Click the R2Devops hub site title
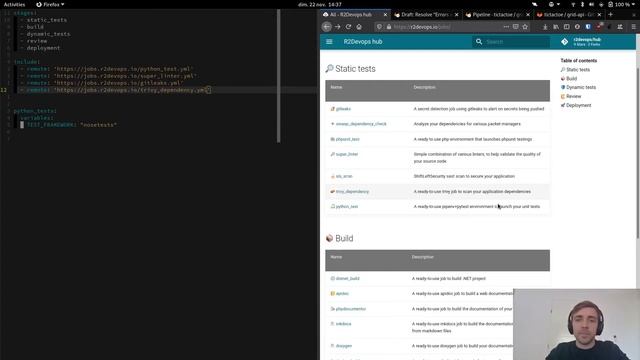 click(x=363, y=42)
